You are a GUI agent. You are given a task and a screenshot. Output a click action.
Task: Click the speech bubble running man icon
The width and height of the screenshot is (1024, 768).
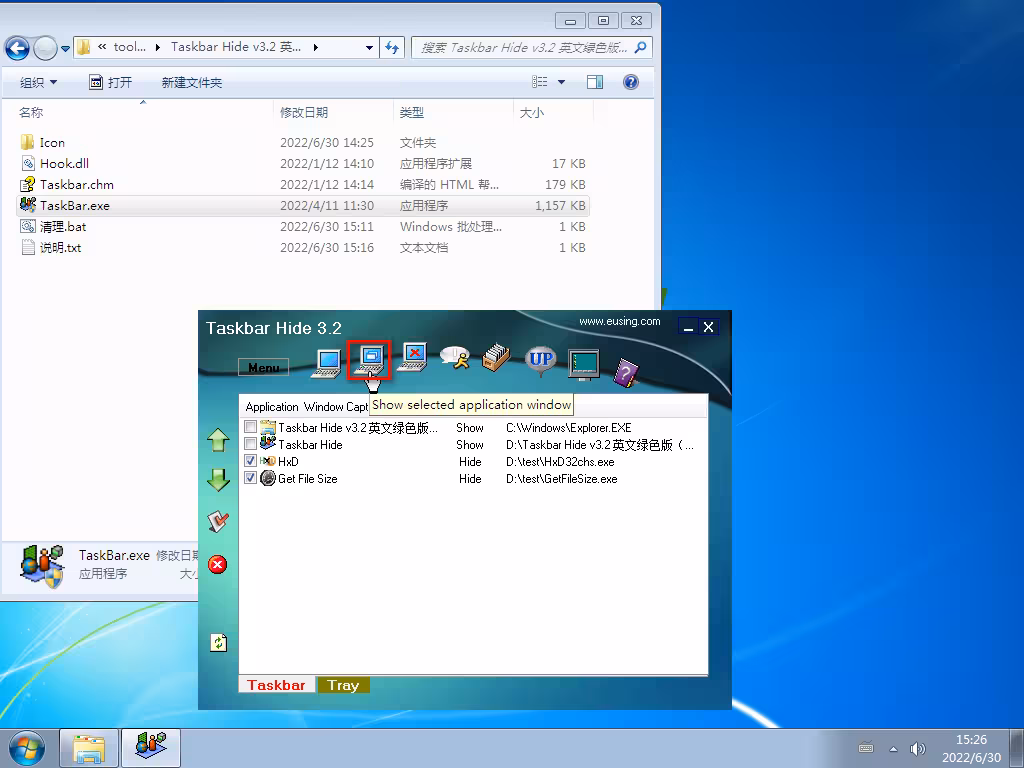(x=455, y=357)
